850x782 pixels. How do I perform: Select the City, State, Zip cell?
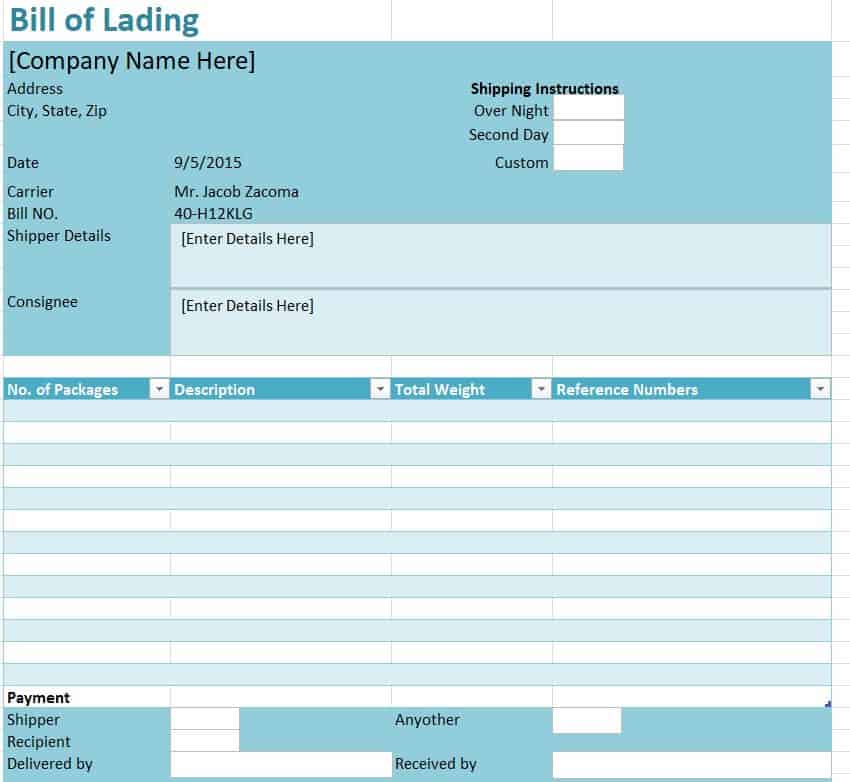(x=57, y=111)
